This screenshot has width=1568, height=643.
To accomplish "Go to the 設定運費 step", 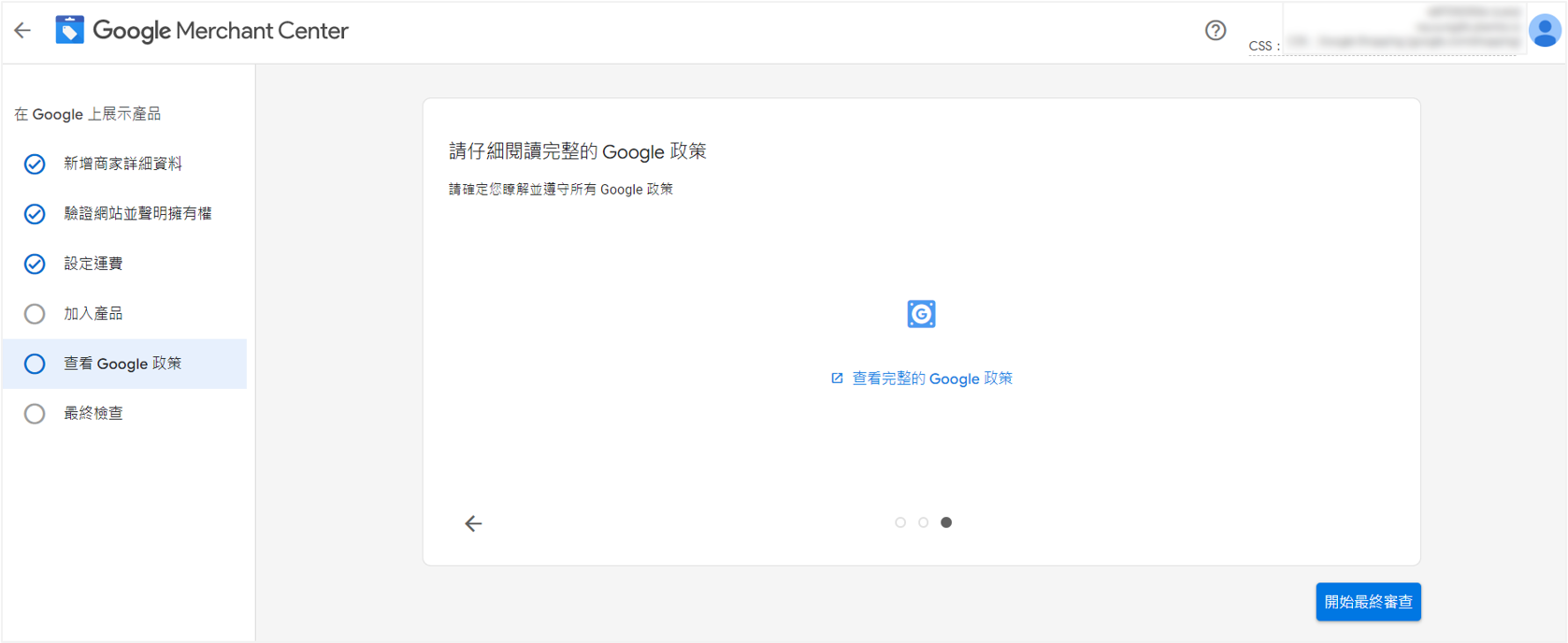I will click(x=124, y=264).
